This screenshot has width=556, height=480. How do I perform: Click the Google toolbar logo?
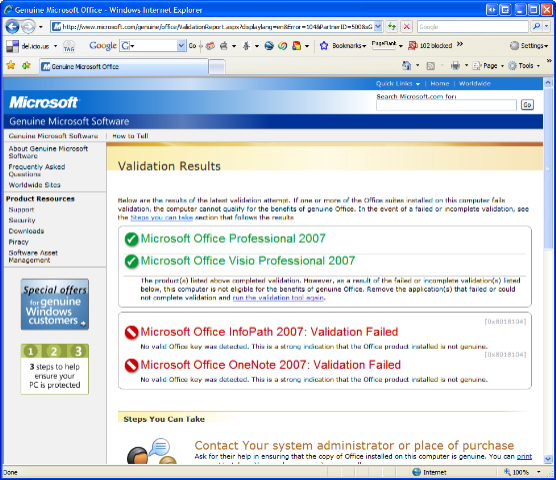click(x=102, y=46)
